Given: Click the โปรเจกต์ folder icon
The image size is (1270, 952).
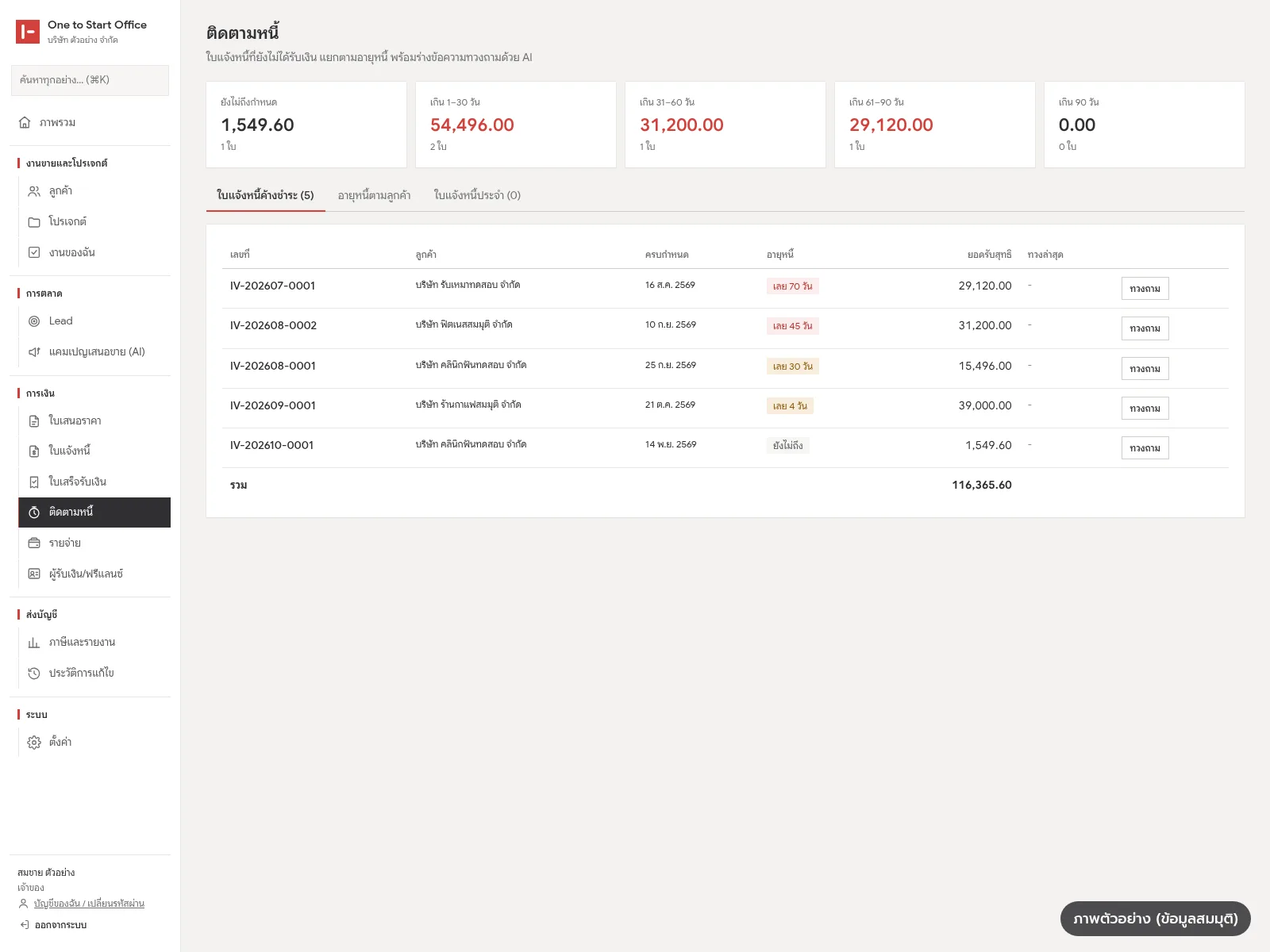Looking at the screenshot, I should (x=34, y=222).
